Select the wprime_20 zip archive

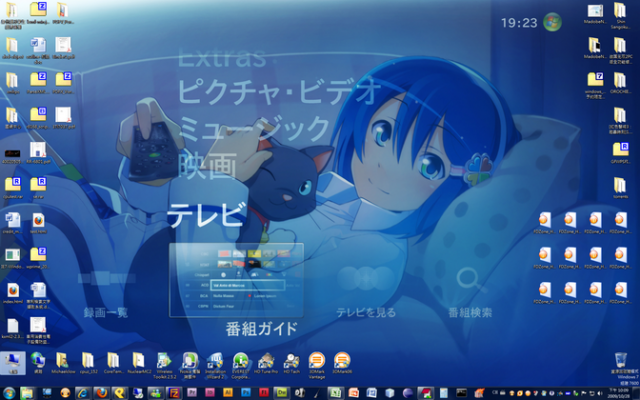[x=38, y=258]
